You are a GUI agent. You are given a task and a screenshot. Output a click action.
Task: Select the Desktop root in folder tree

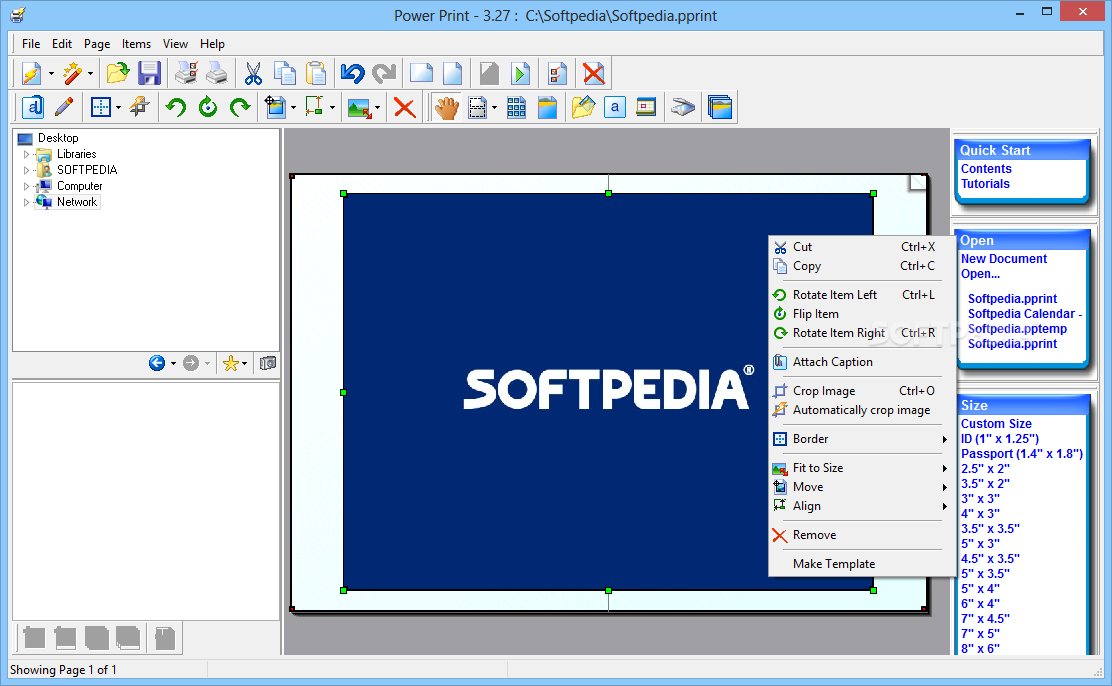point(58,138)
